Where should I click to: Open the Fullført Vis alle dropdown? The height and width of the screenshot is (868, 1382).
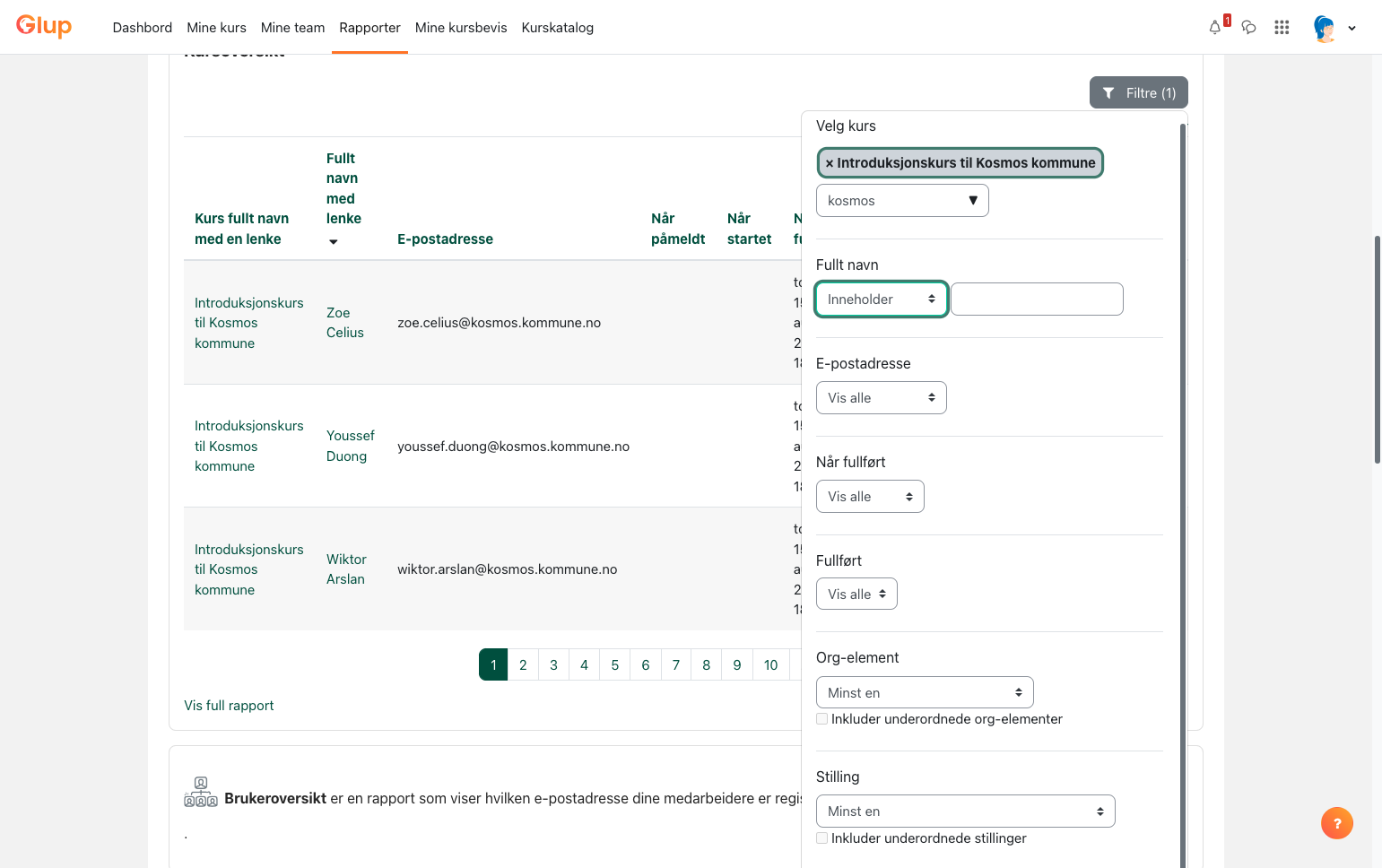[x=856, y=594]
